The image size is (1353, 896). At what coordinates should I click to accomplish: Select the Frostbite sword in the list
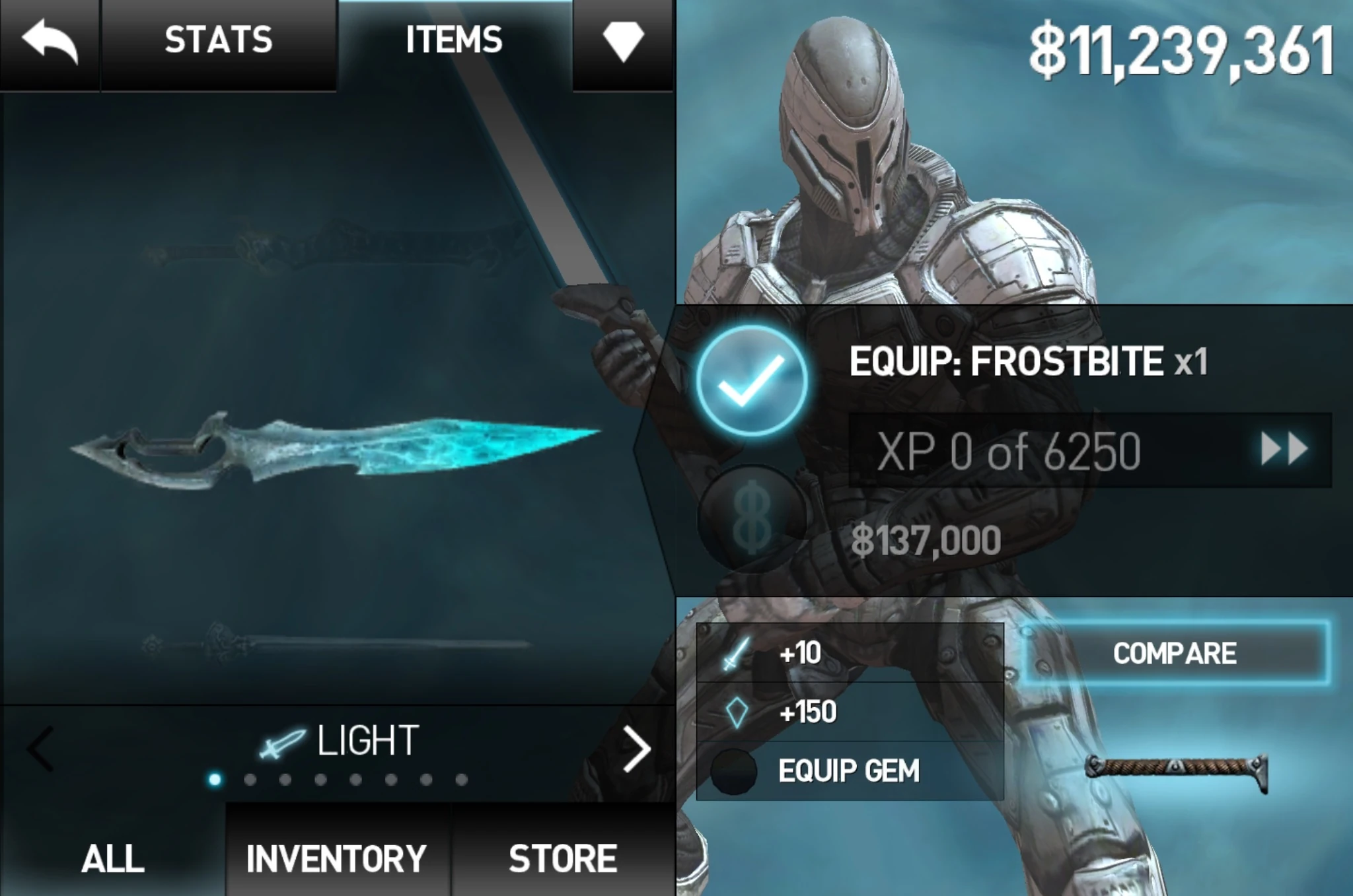pos(335,449)
